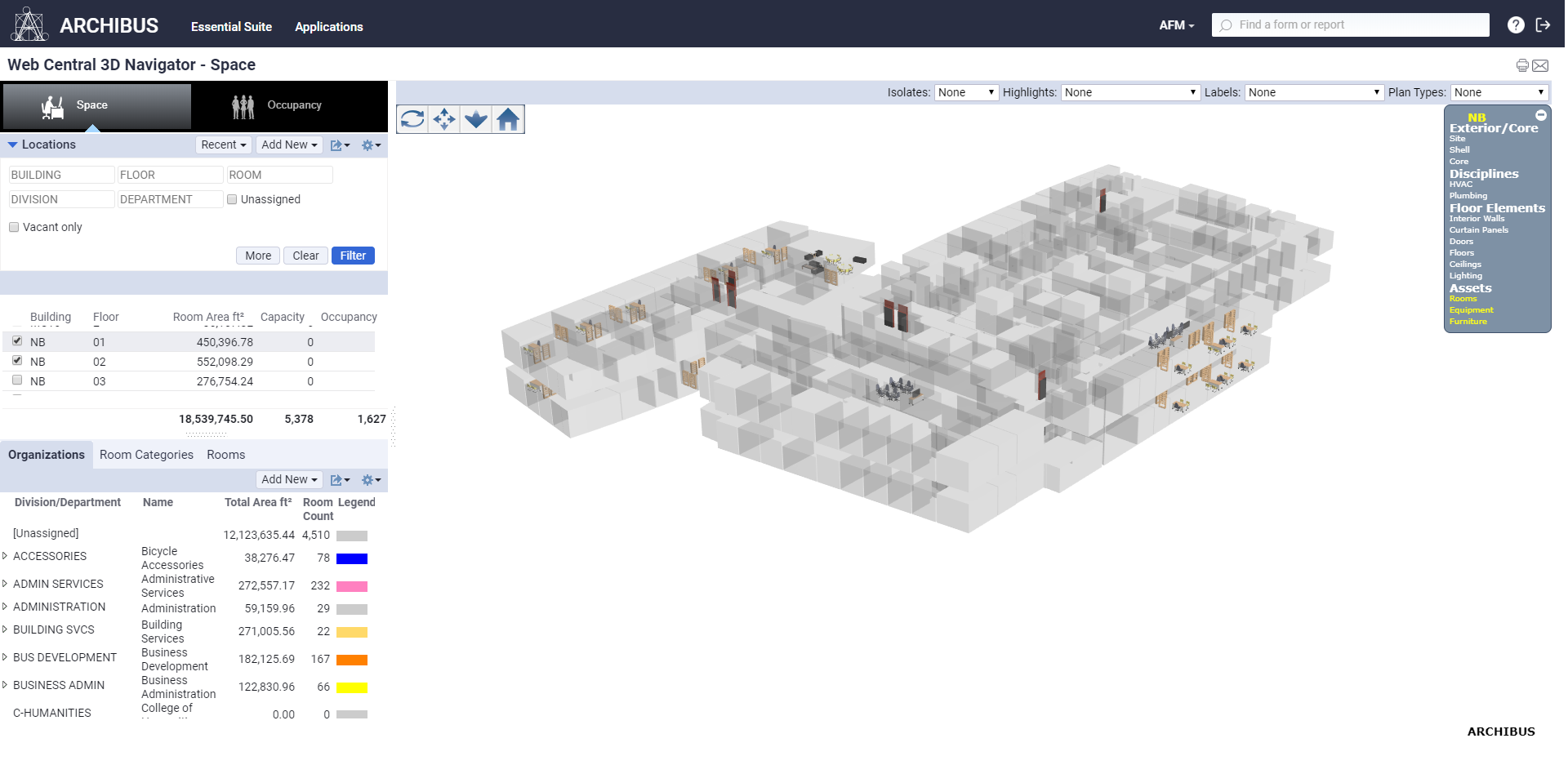Toggle the Vacant only checkbox
This screenshot has height=765, width=1568.
click(x=14, y=228)
